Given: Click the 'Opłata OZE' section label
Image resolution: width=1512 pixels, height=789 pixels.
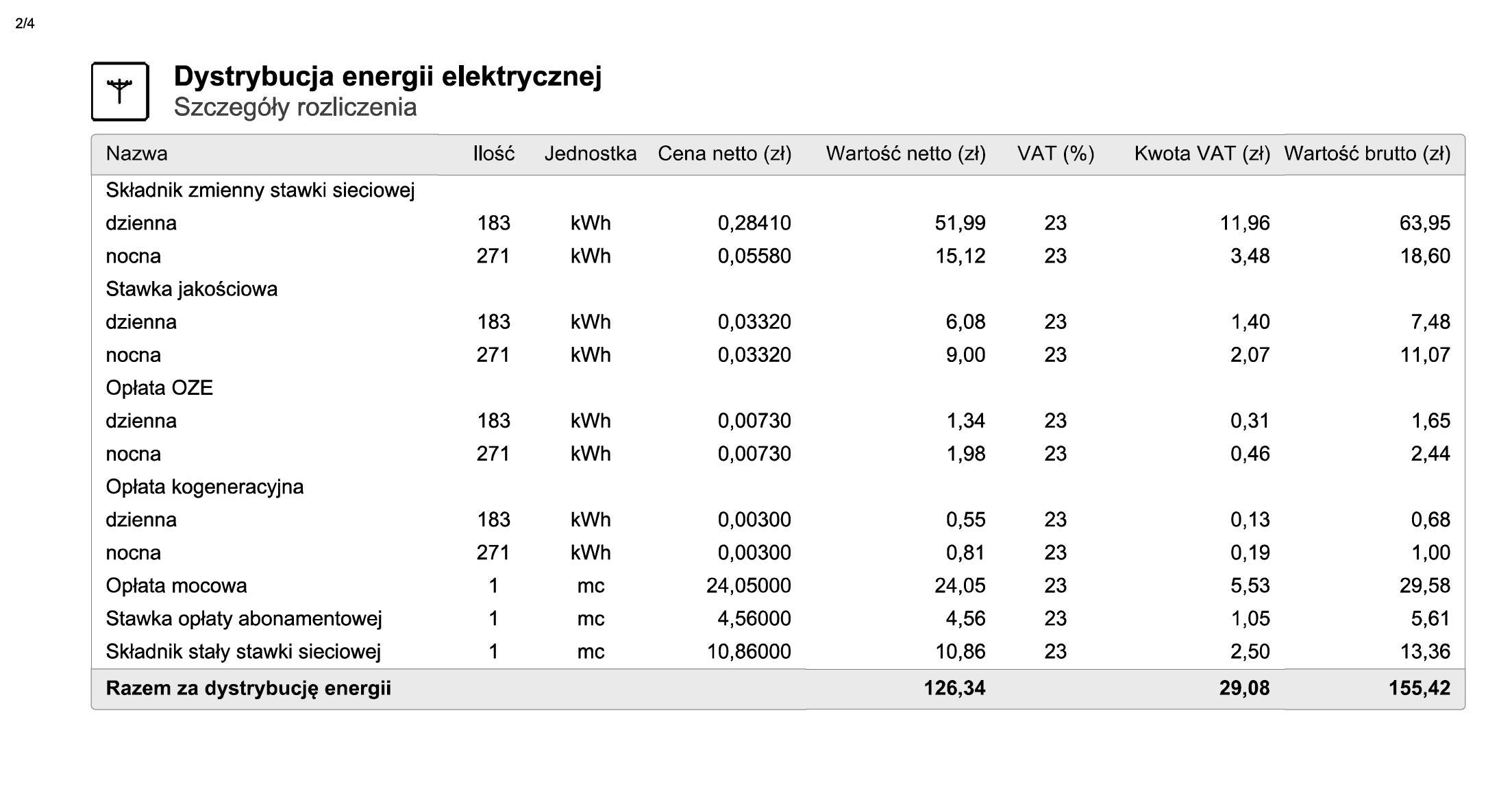Looking at the screenshot, I should pos(159,388).
